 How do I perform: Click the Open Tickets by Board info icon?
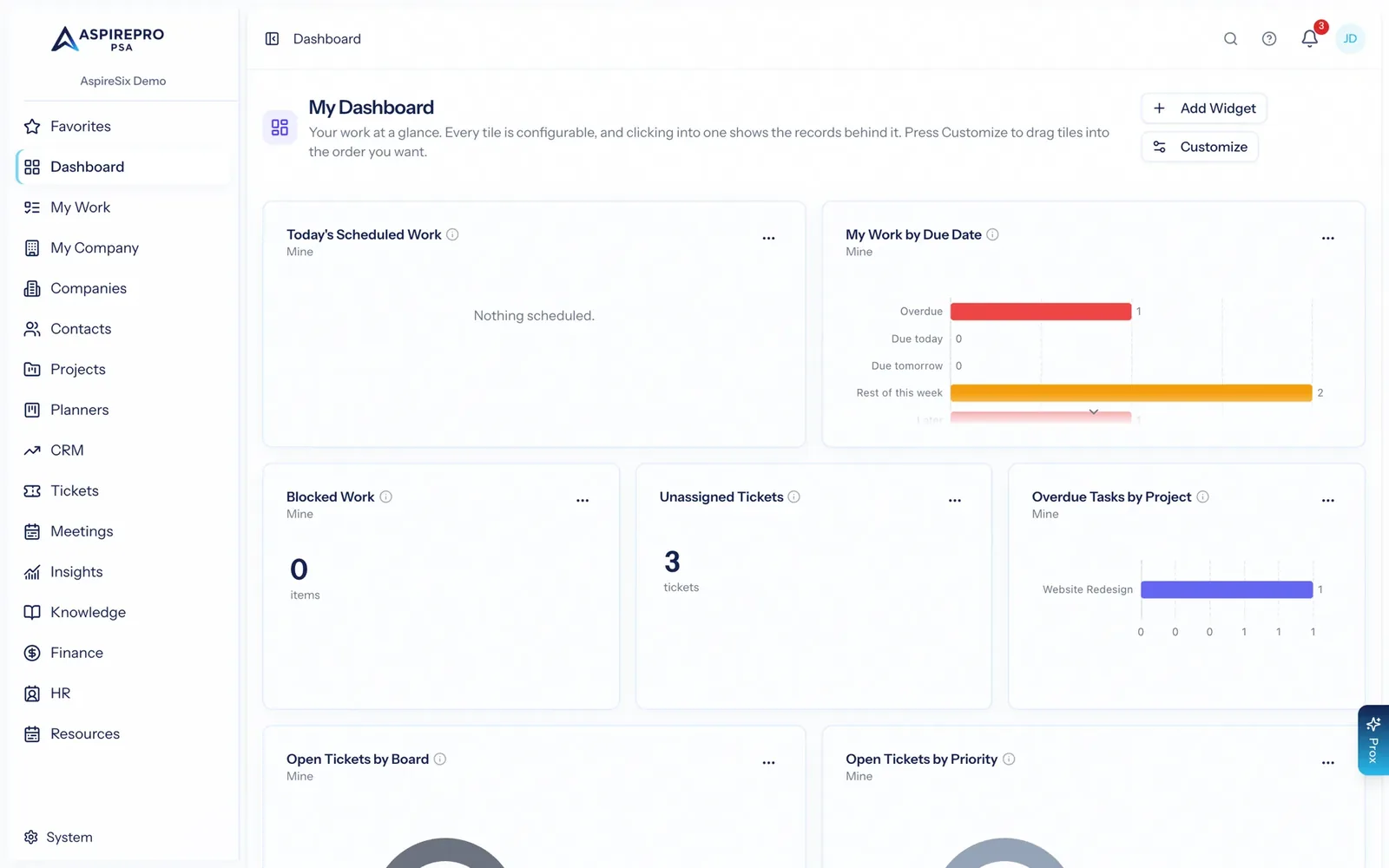[x=440, y=759]
